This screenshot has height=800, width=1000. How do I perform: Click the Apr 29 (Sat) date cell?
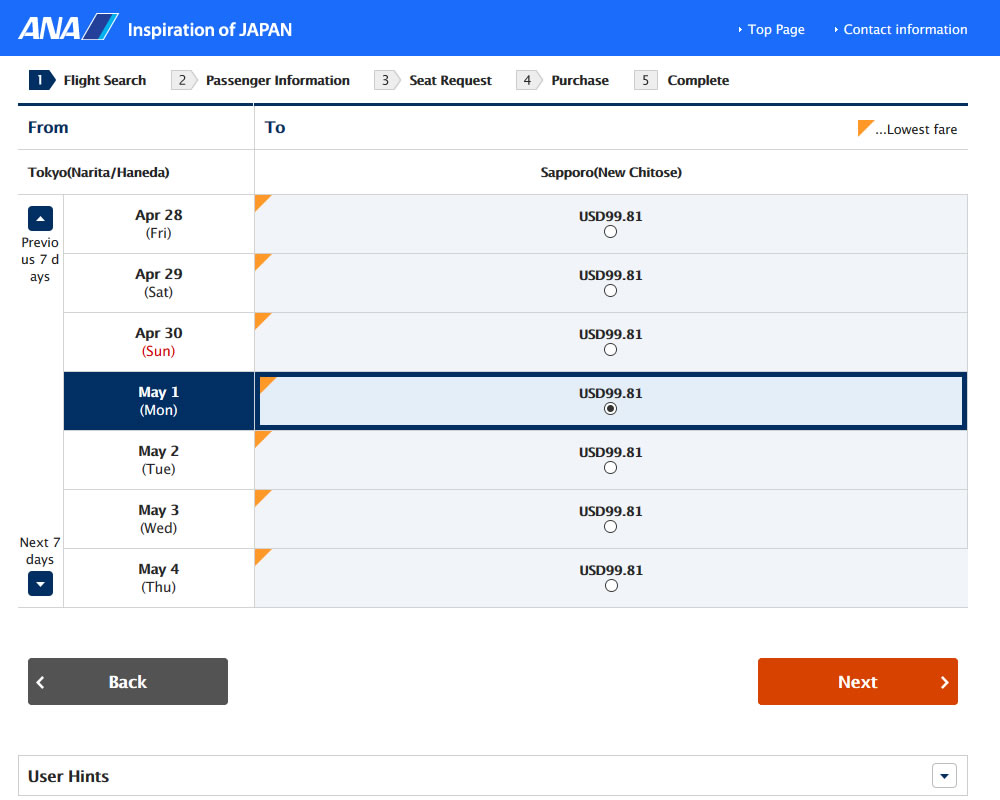tap(158, 283)
